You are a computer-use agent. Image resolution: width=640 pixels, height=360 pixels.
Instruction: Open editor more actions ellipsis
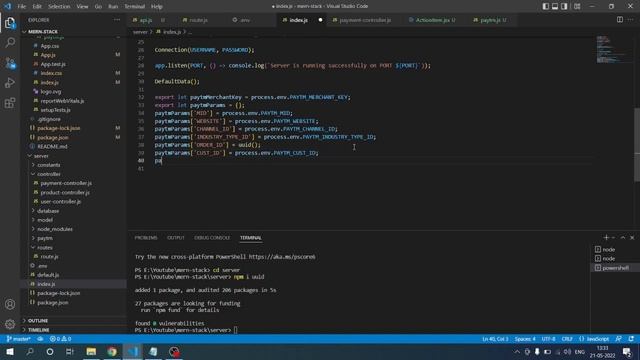coord(631,20)
